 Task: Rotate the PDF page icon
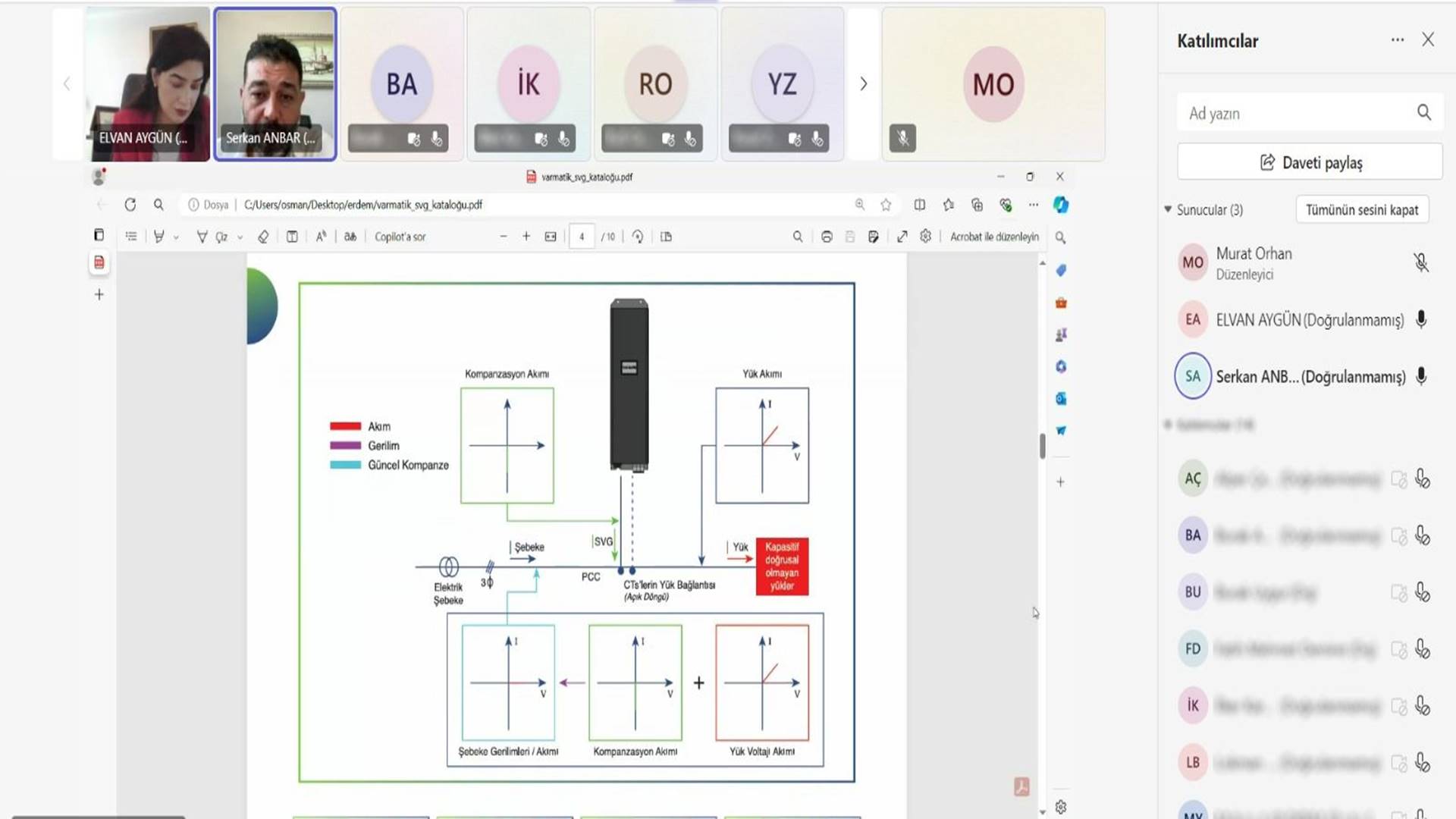638,237
